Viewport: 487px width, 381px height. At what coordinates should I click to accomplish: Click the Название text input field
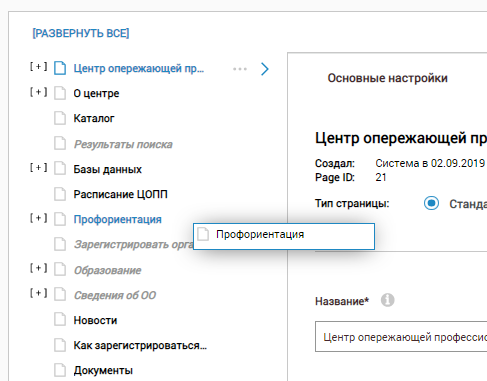(x=401, y=337)
